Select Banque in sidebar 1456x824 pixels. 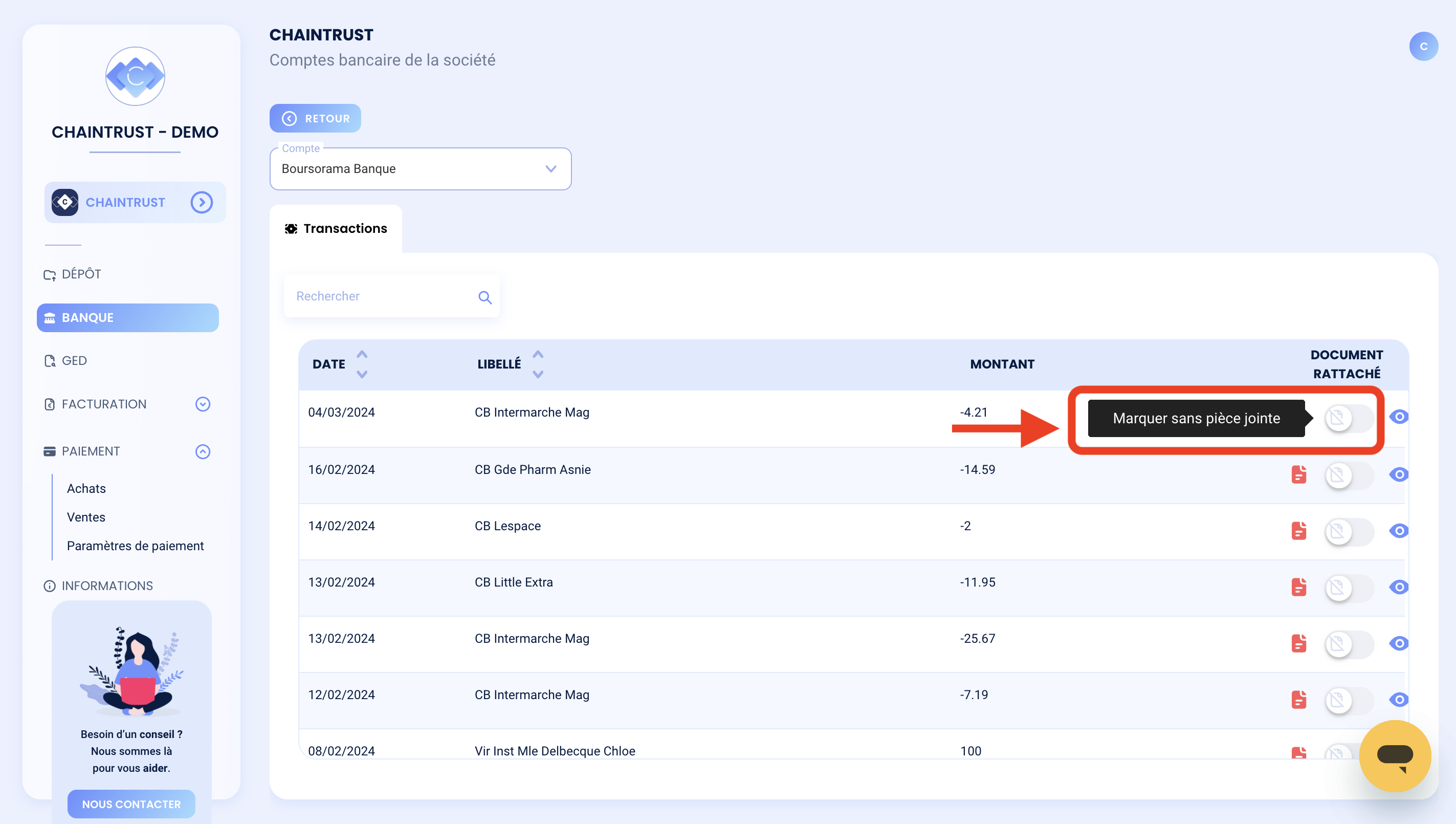[x=128, y=318]
